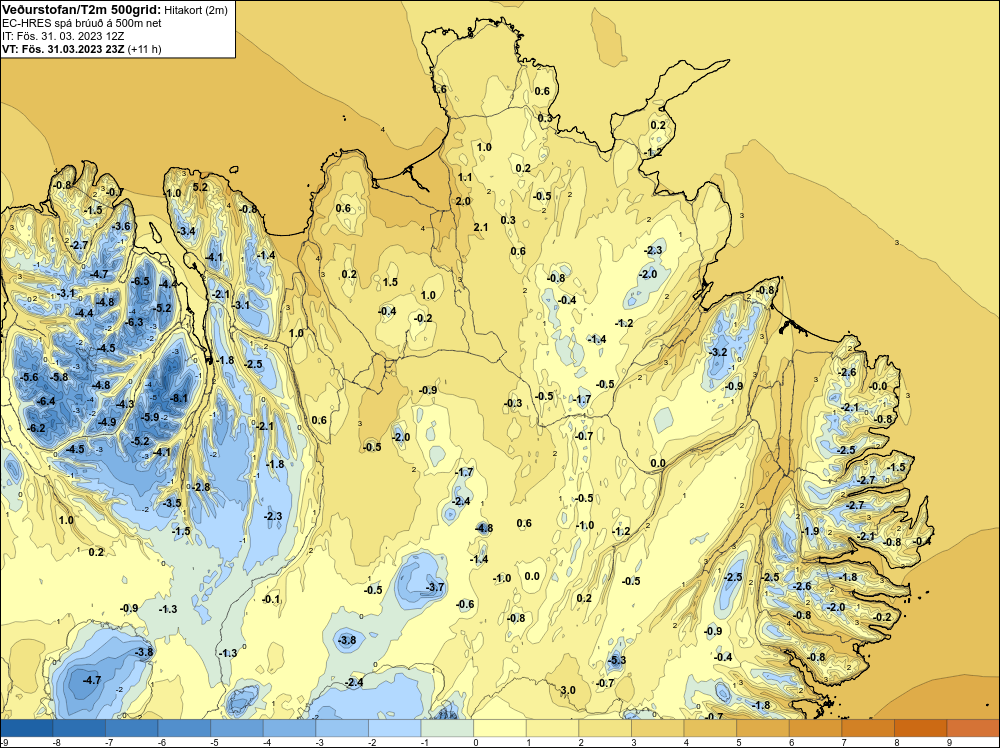Click the -0.1 temperature value
The image size is (1000, 748).
coord(271,599)
